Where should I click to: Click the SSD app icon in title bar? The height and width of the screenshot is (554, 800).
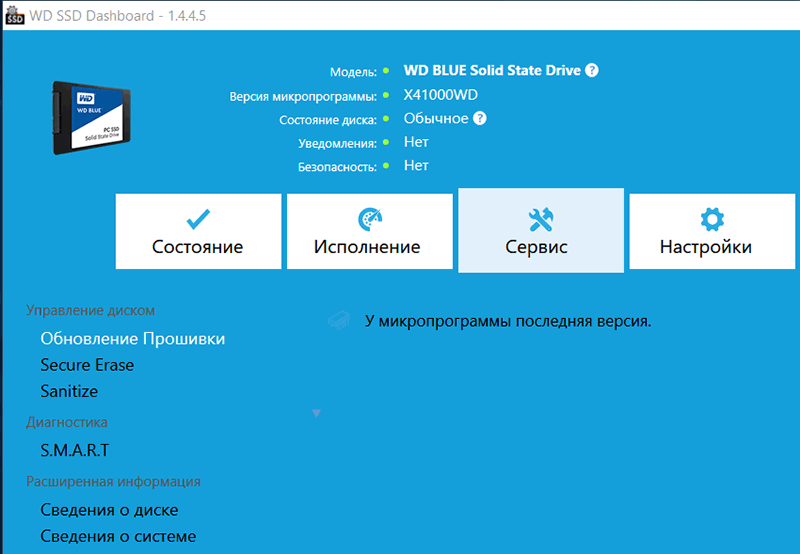(14, 15)
